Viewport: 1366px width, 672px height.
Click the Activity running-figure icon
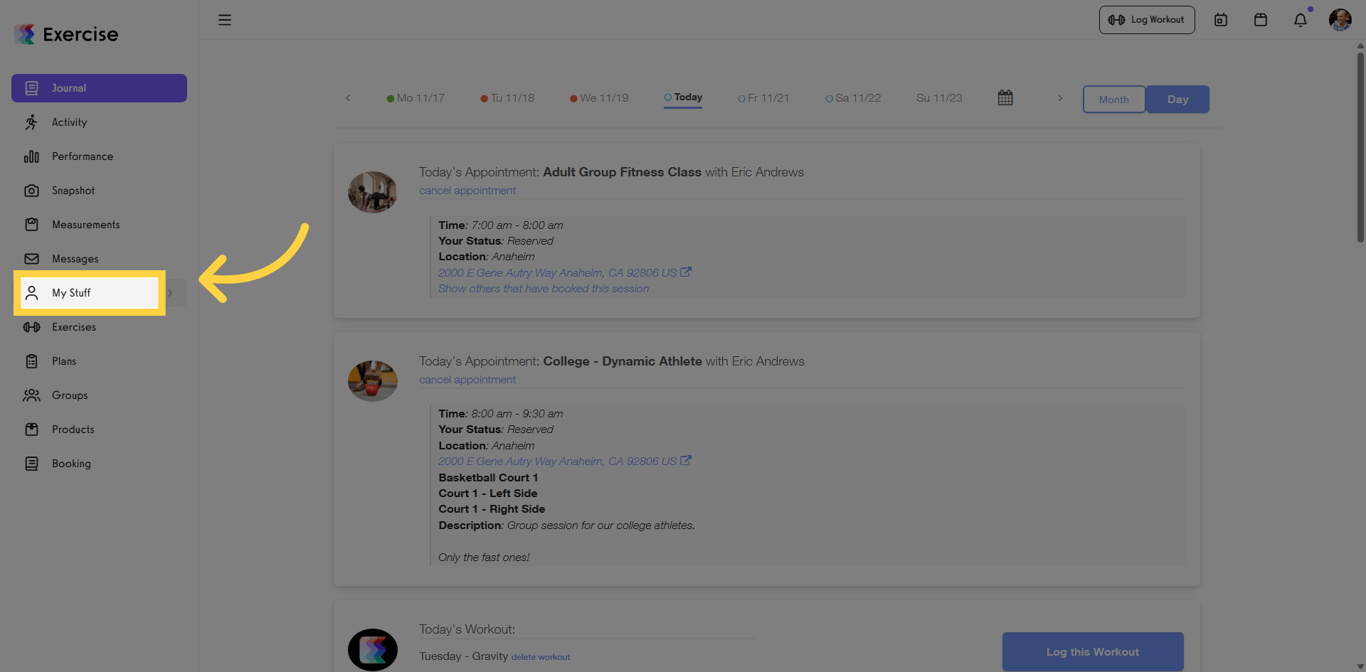[x=31, y=122]
